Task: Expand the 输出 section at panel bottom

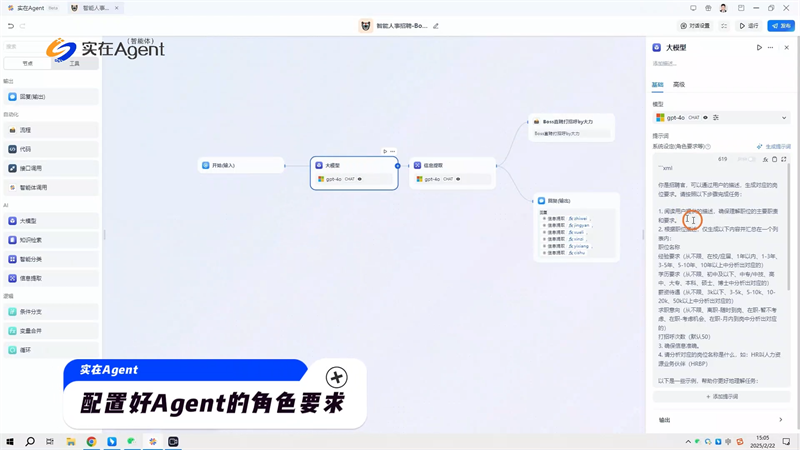Action: click(780, 420)
